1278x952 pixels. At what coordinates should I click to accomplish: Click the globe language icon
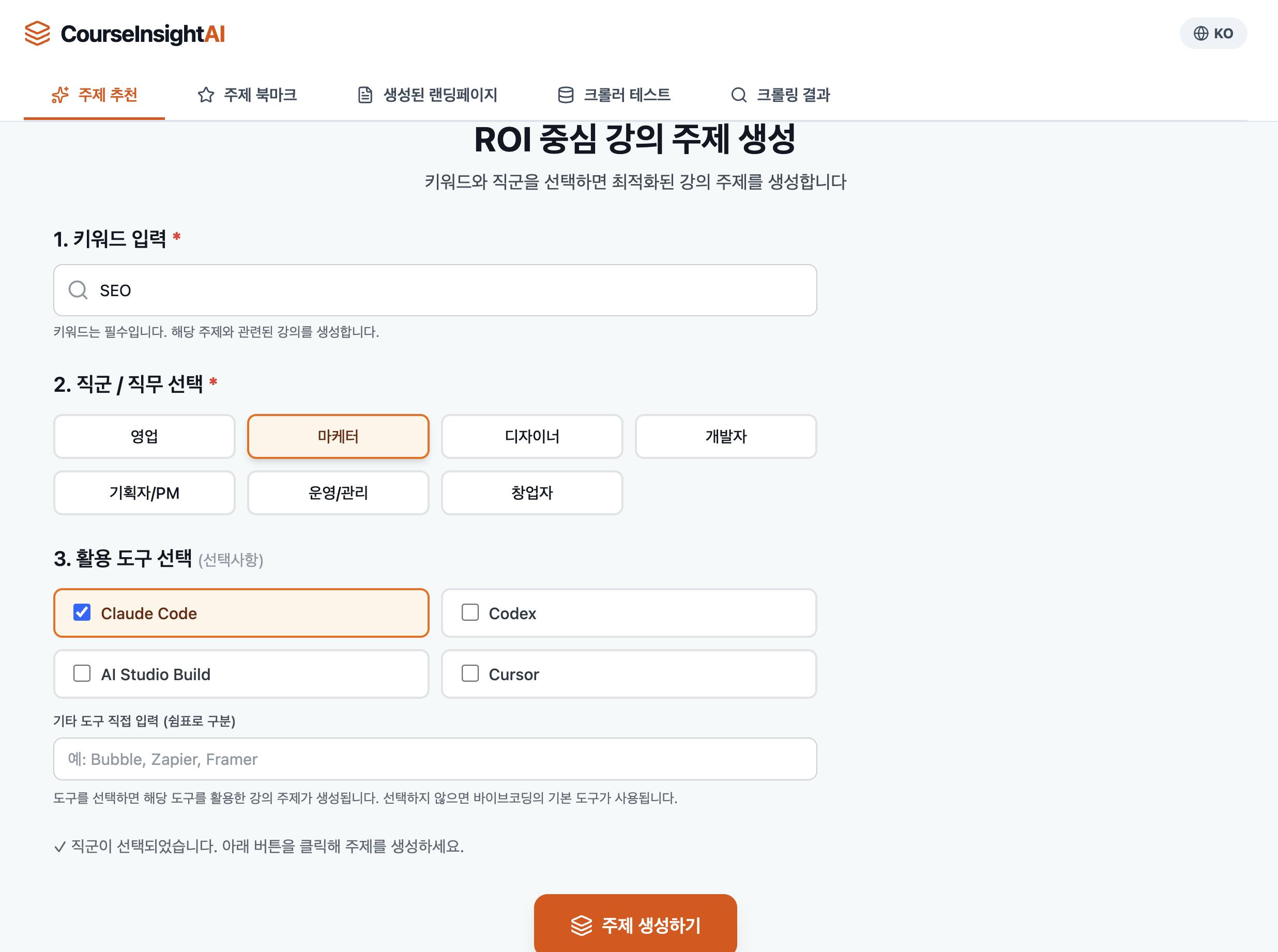[1201, 34]
